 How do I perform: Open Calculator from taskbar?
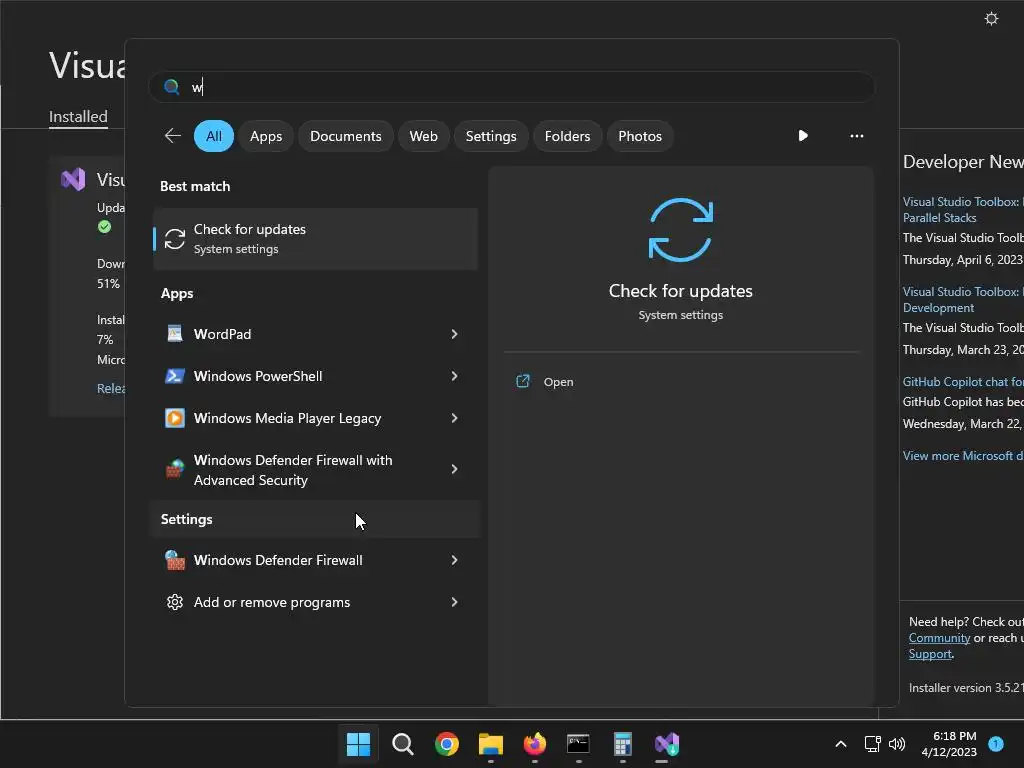[x=622, y=744]
